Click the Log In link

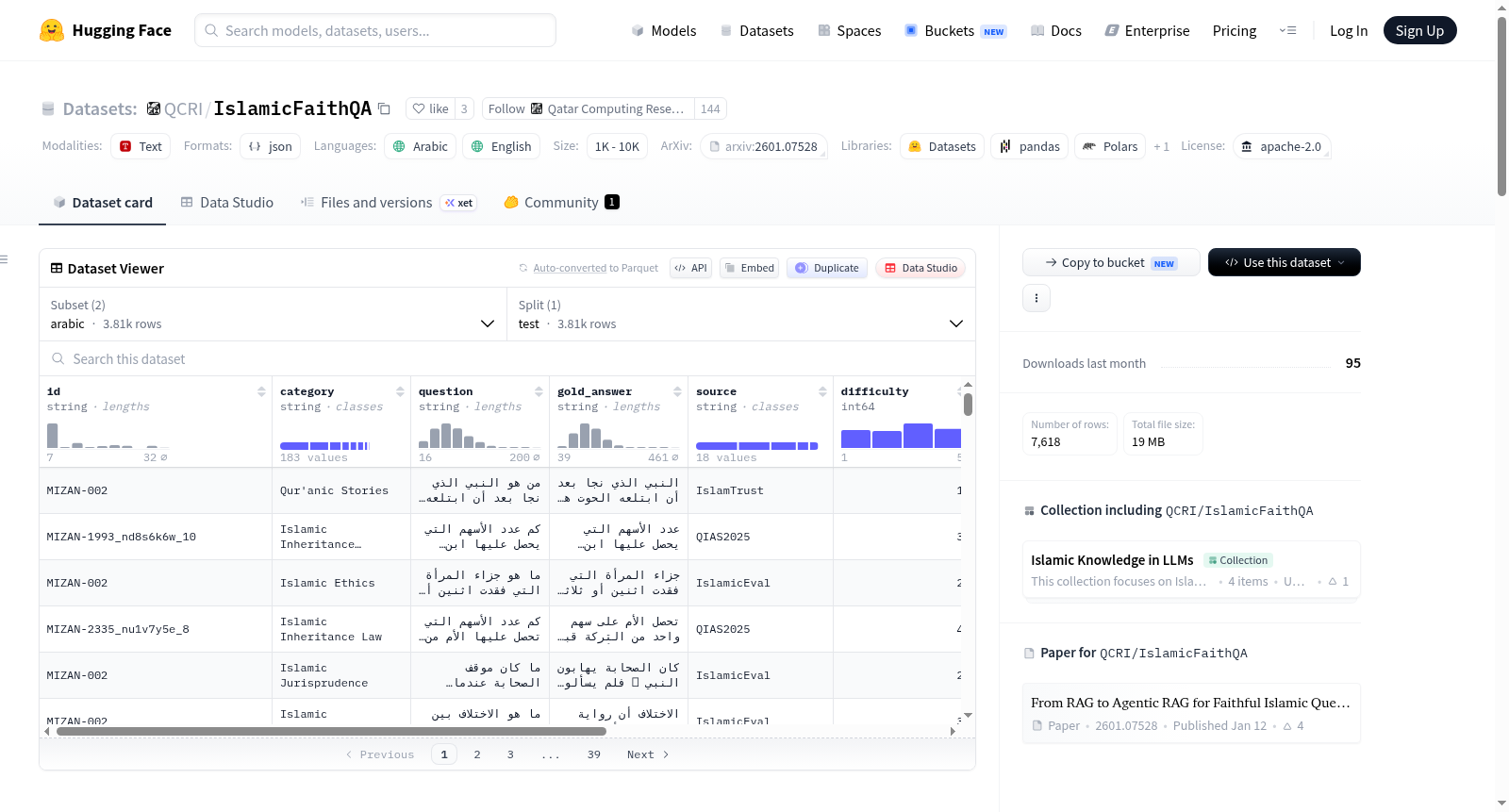(1349, 30)
